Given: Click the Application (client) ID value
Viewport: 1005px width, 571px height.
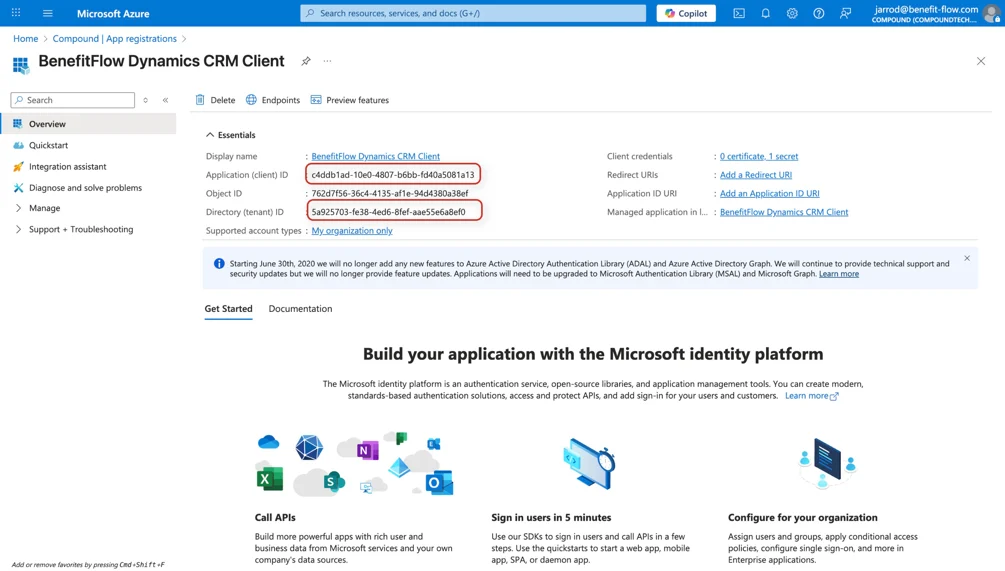Looking at the screenshot, I should [x=393, y=174].
